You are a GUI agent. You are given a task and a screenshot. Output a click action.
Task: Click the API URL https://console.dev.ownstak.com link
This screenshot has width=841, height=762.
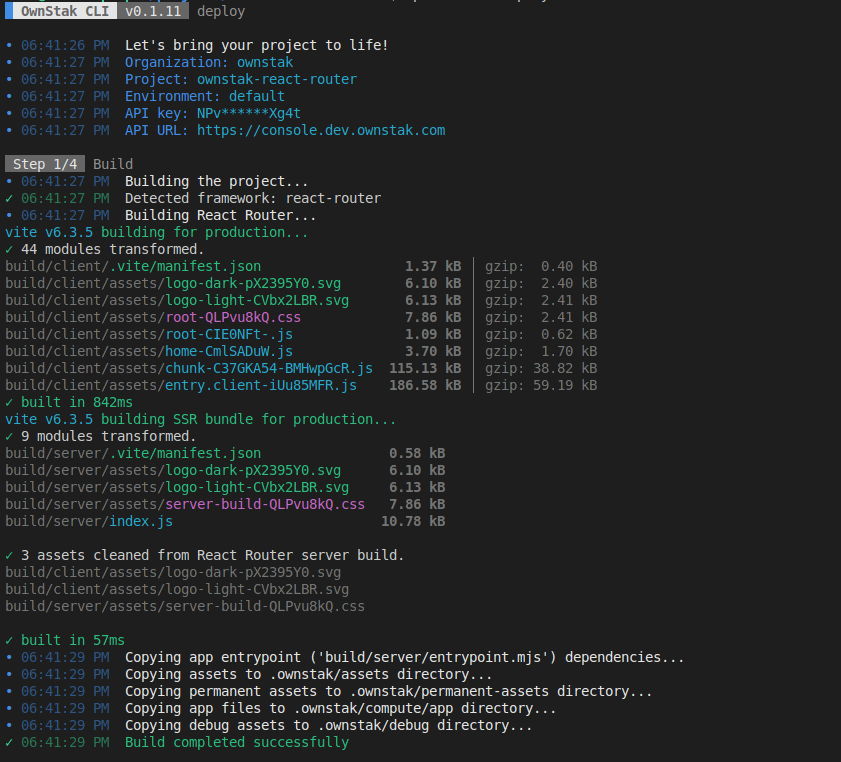(x=321, y=130)
